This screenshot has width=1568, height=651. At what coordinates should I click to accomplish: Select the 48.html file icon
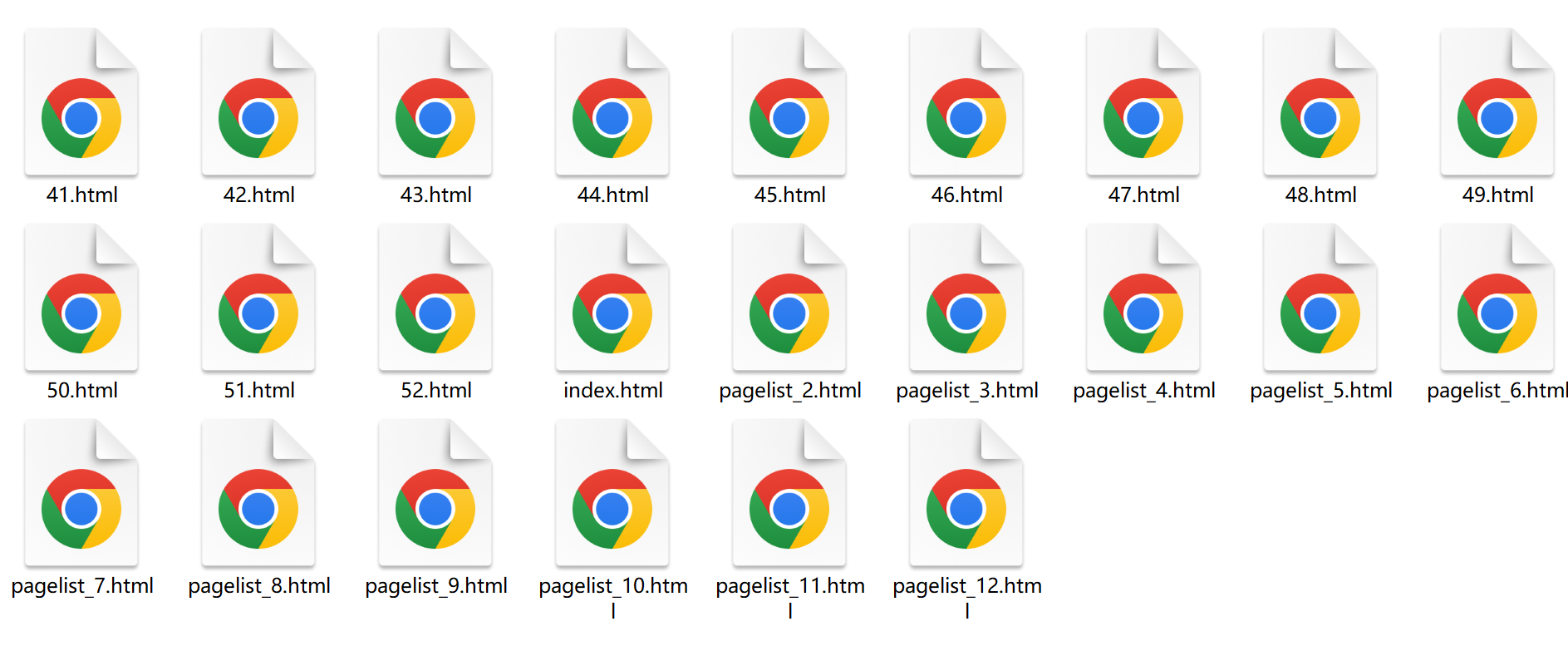tap(1320, 102)
